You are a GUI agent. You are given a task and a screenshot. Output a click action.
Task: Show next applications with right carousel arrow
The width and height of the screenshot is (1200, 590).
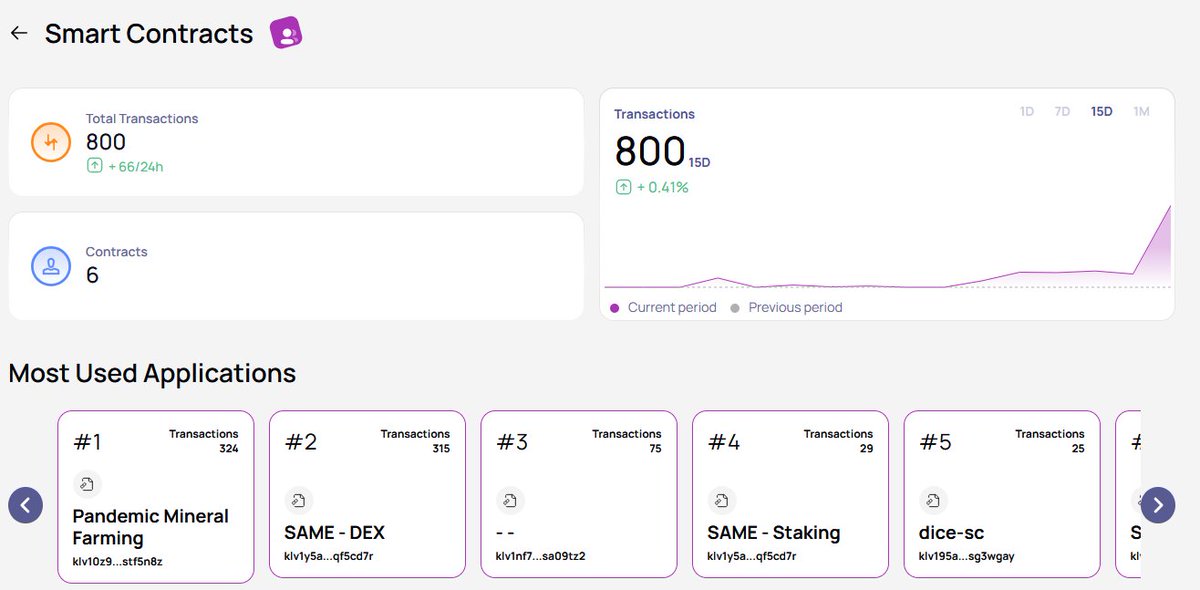1158,505
